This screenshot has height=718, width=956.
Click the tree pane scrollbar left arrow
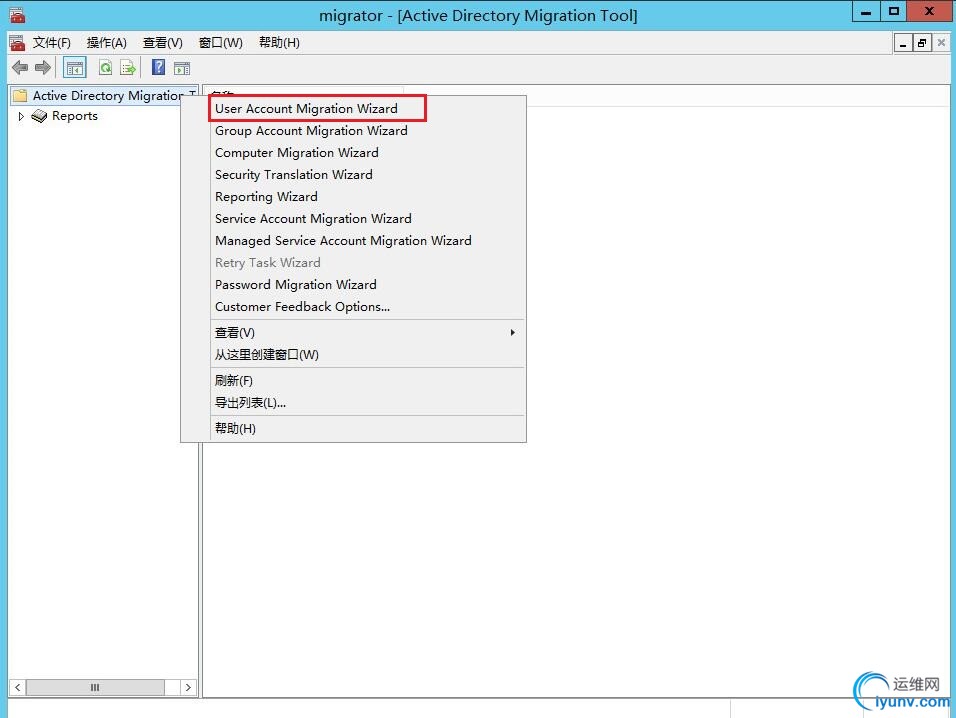coord(18,687)
